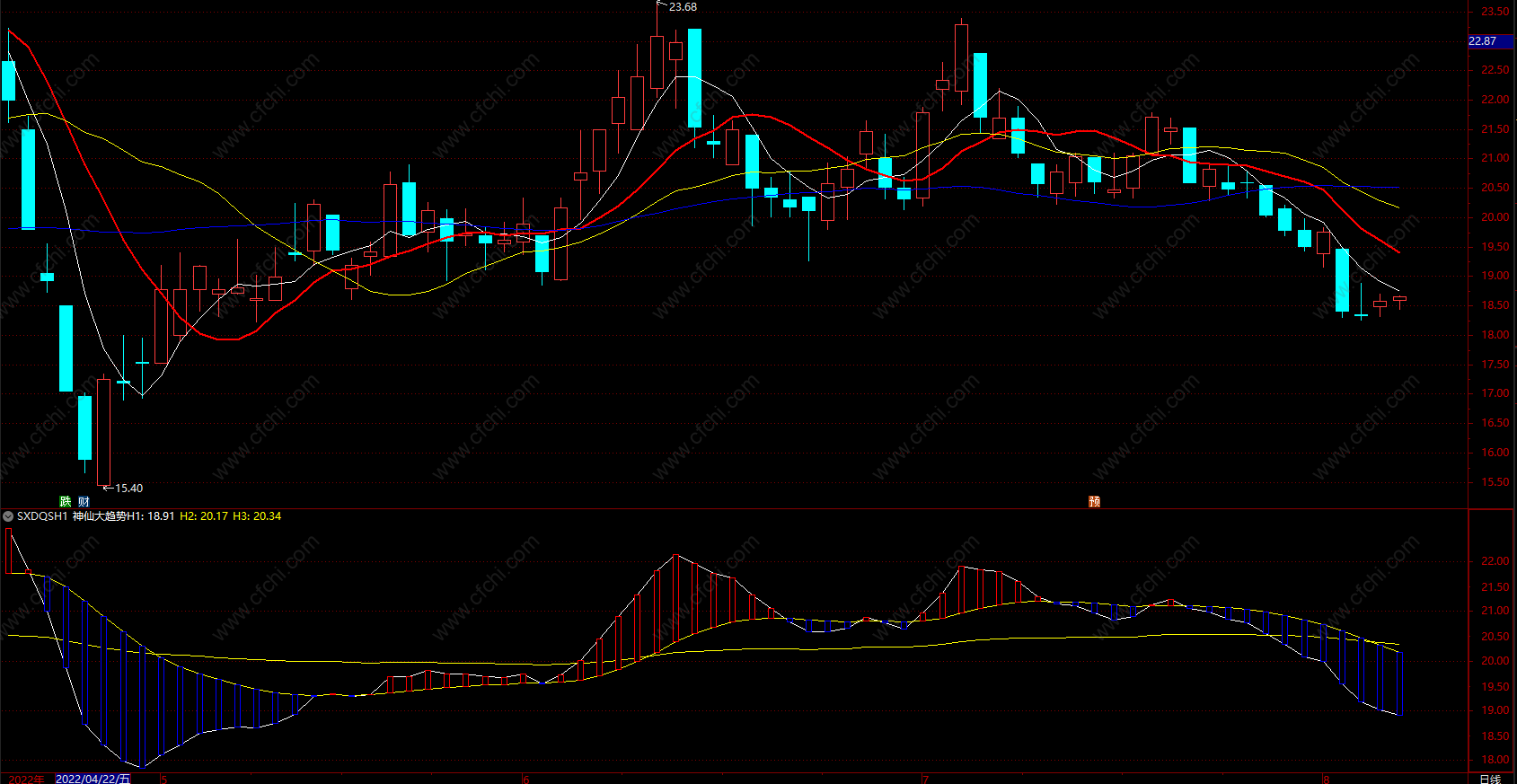Image resolution: width=1517 pixels, height=784 pixels.
Task: Expand the SXDQSH1 indicator dropdown arrow
Action: (8, 516)
